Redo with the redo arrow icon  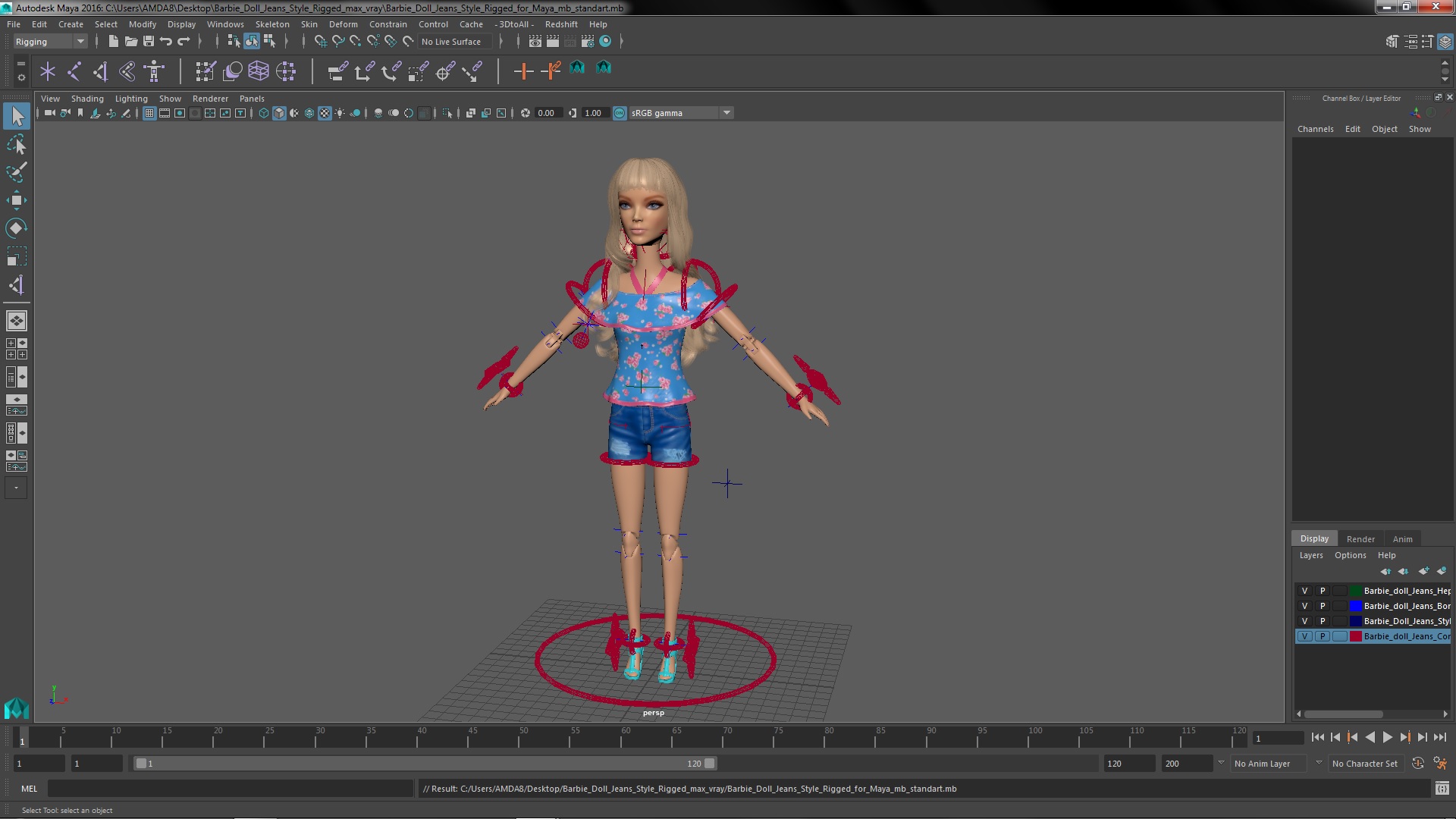184,42
